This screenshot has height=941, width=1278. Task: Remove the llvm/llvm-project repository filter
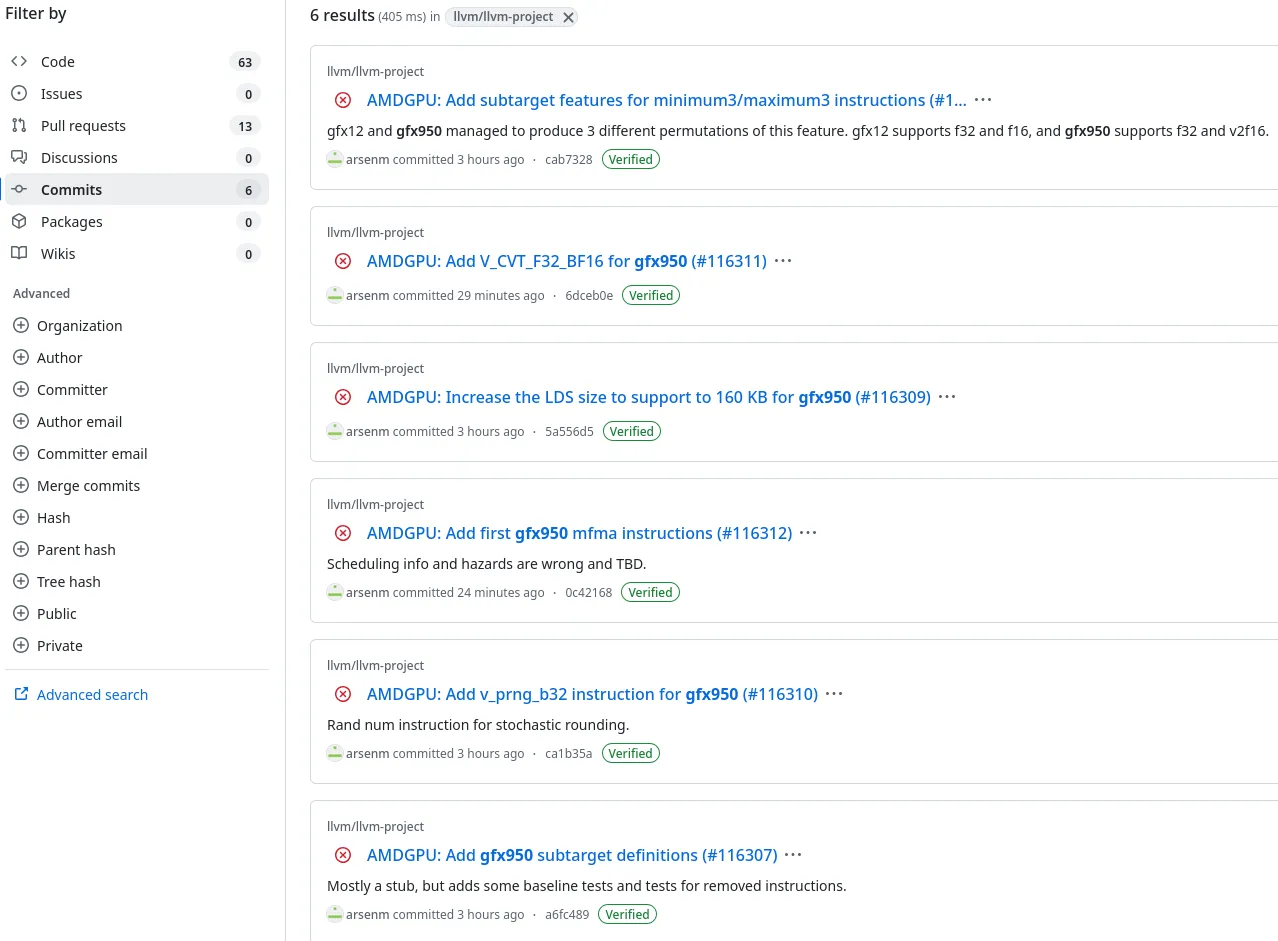[x=568, y=17]
